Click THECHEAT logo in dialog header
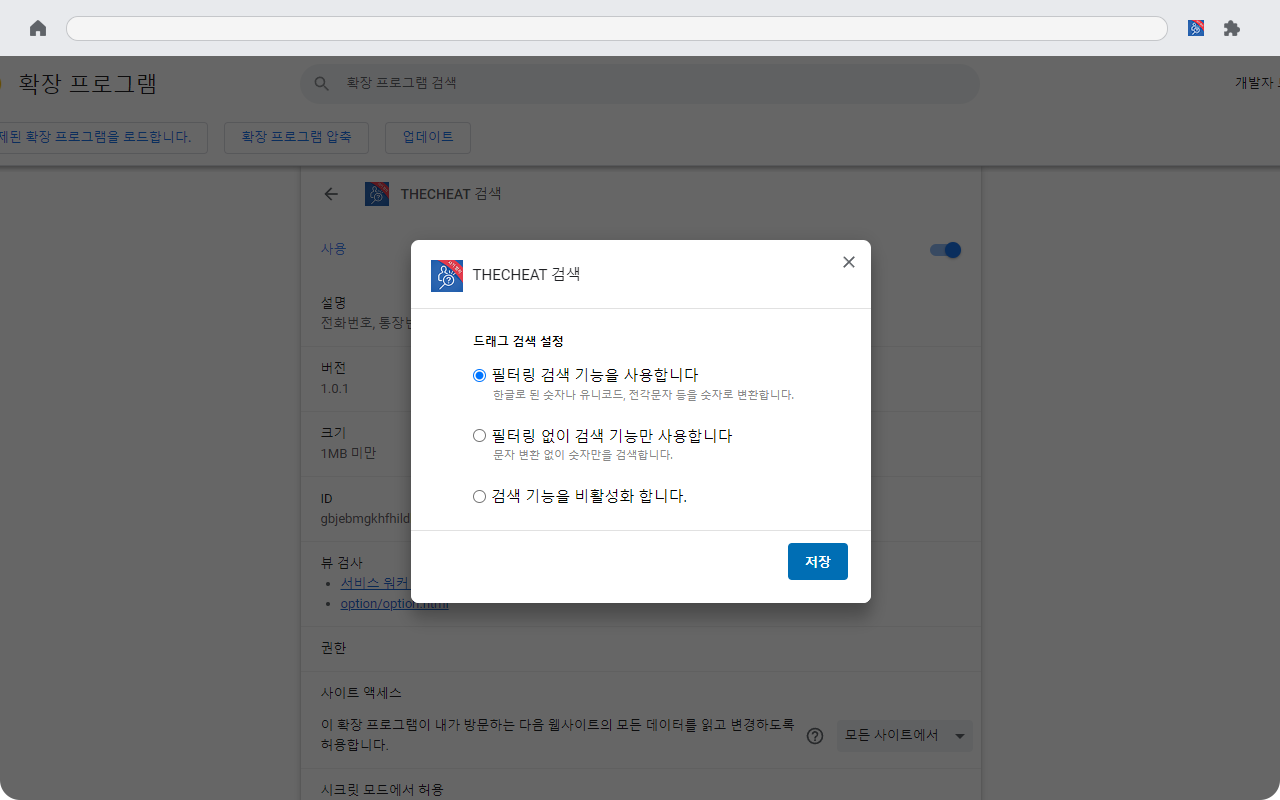The width and height of the screenshot is (1280, 800). (447, 275)
